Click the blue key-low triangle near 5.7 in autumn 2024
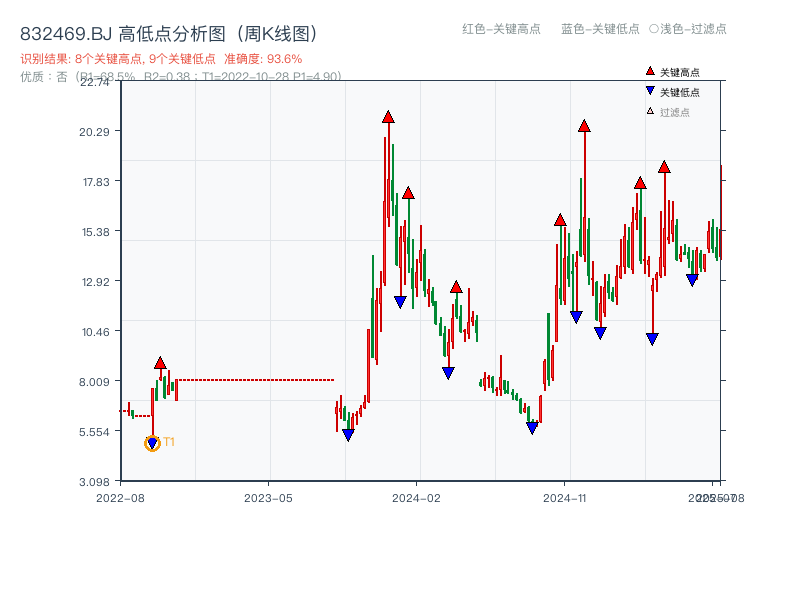 coord(532,428)
